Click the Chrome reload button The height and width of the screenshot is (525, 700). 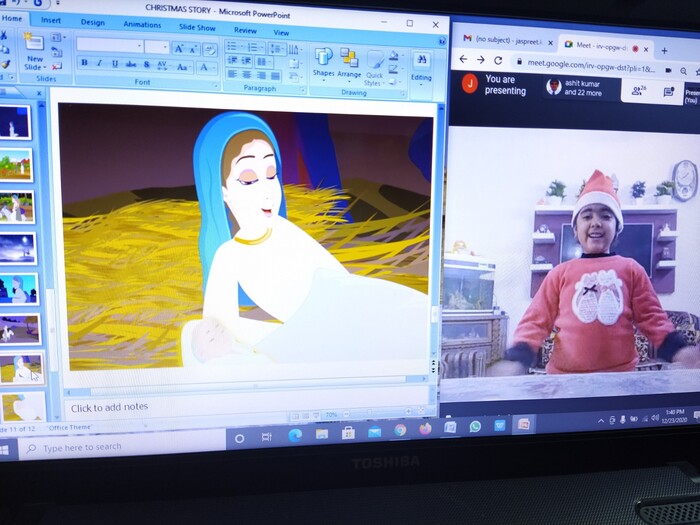(498, 60)
